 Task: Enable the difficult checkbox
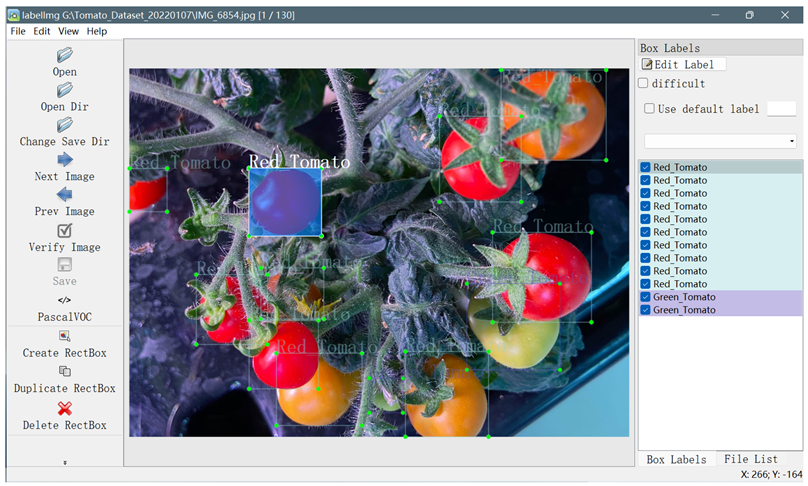click(645, 84)
